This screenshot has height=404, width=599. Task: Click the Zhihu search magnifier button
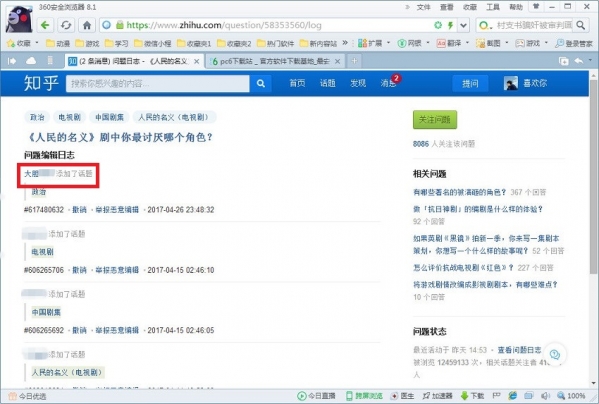tap(261, 83)
